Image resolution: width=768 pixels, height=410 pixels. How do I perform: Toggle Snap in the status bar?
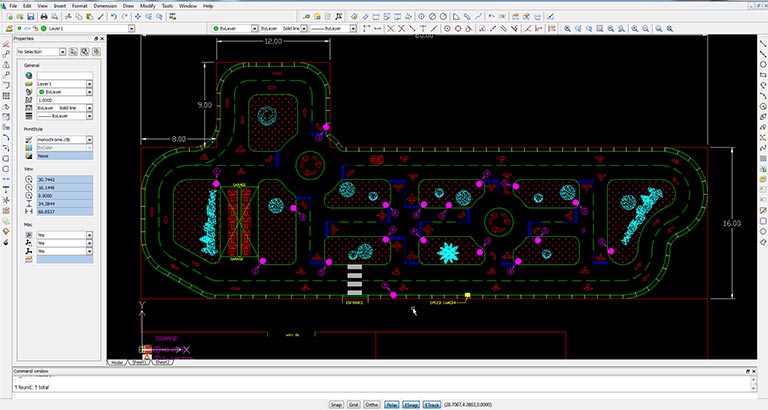(336, 405)
